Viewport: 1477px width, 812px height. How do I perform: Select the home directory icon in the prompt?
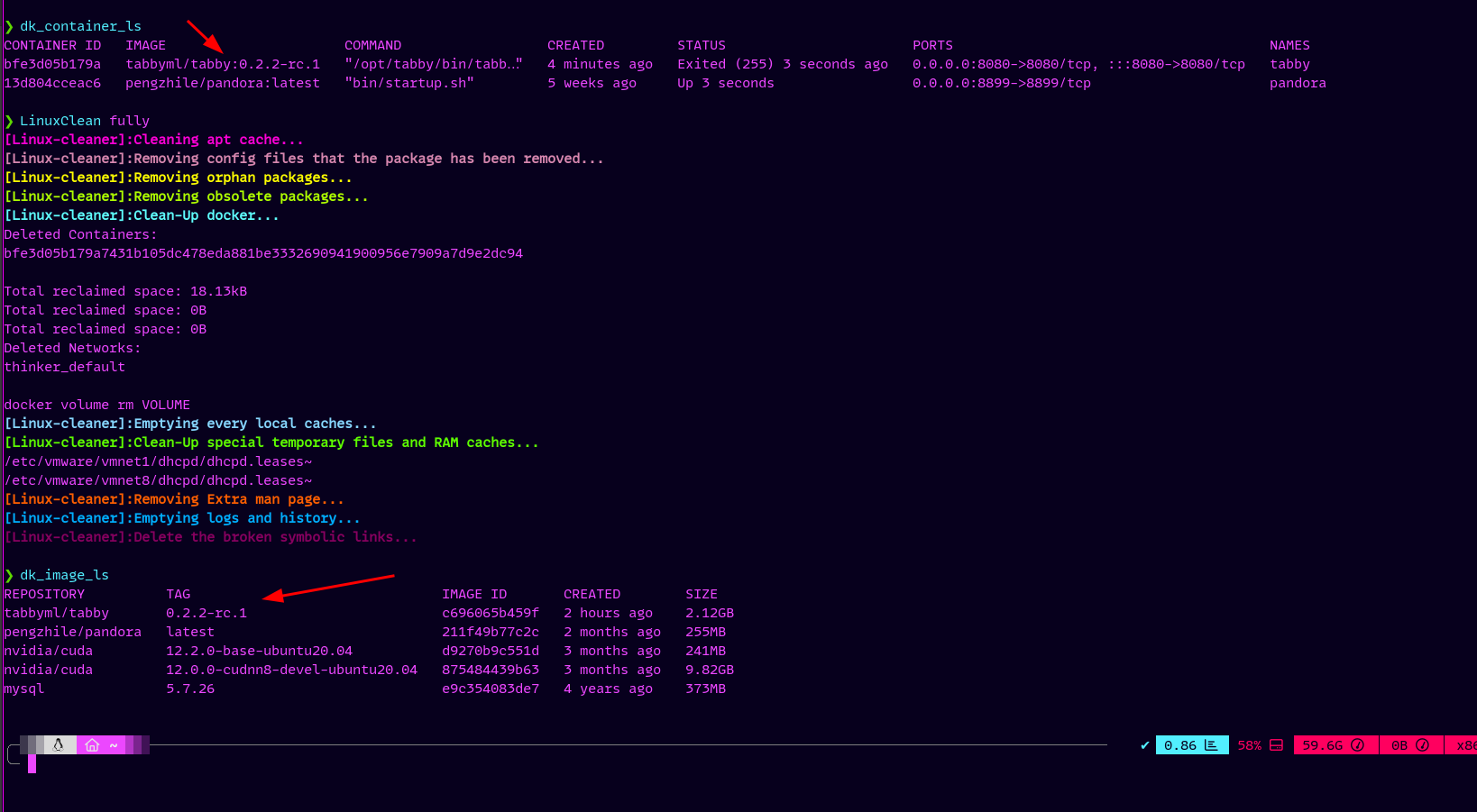pyautogui.click(x=91, y=745)
